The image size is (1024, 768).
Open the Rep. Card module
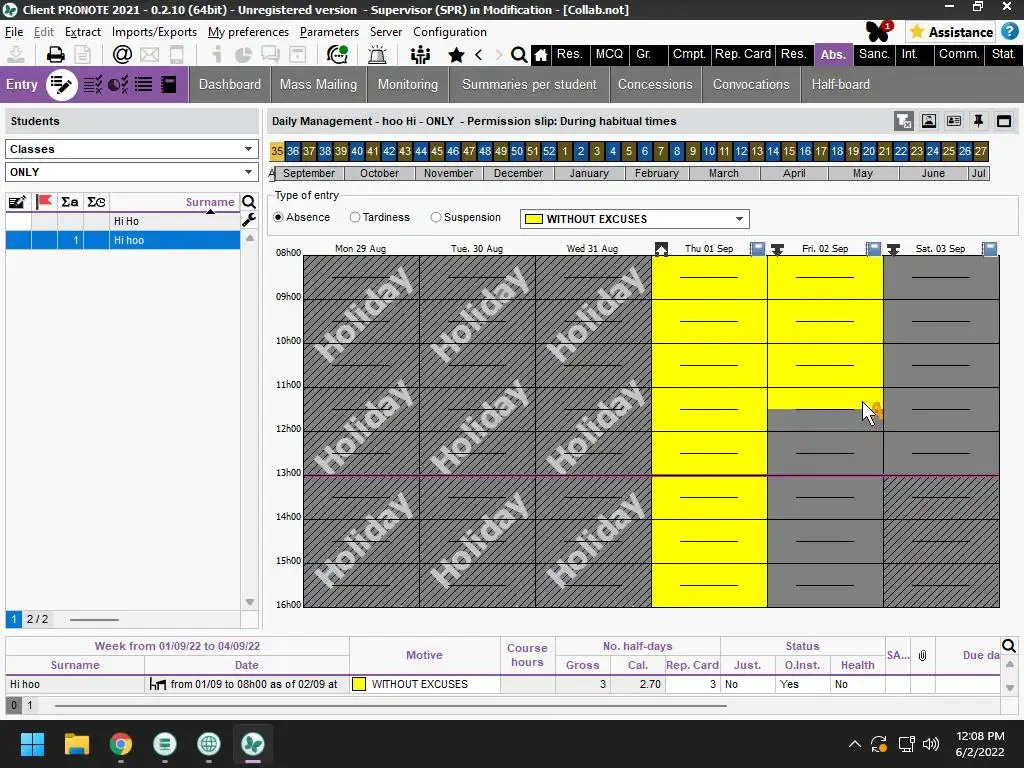(x=743, y=54)
